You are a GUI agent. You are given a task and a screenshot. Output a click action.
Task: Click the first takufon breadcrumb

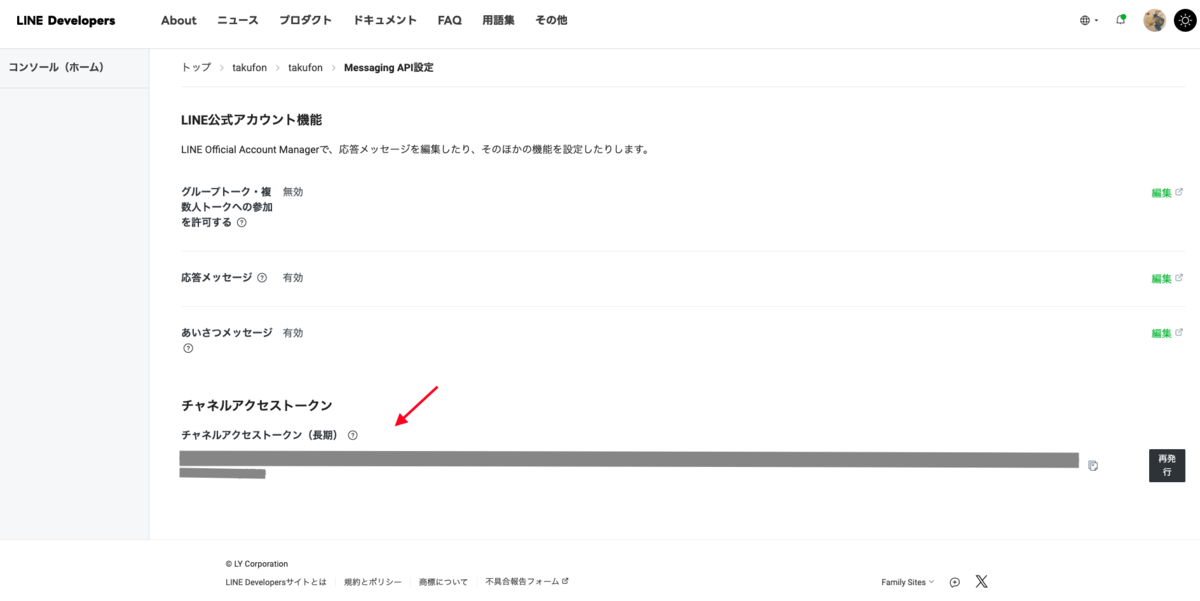(x=250, y=67)
